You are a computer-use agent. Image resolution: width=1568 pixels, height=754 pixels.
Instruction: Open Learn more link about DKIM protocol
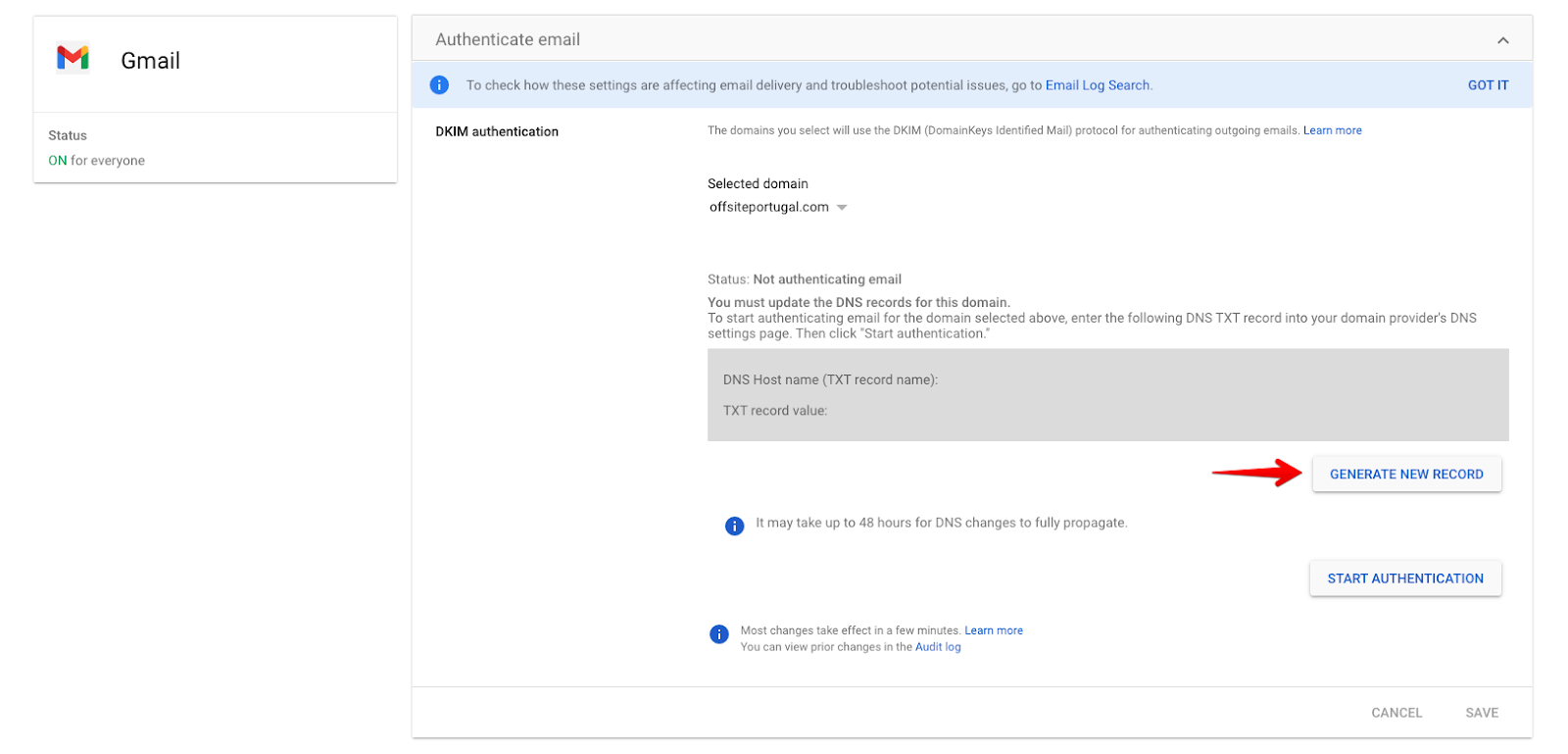point(1332,130)
